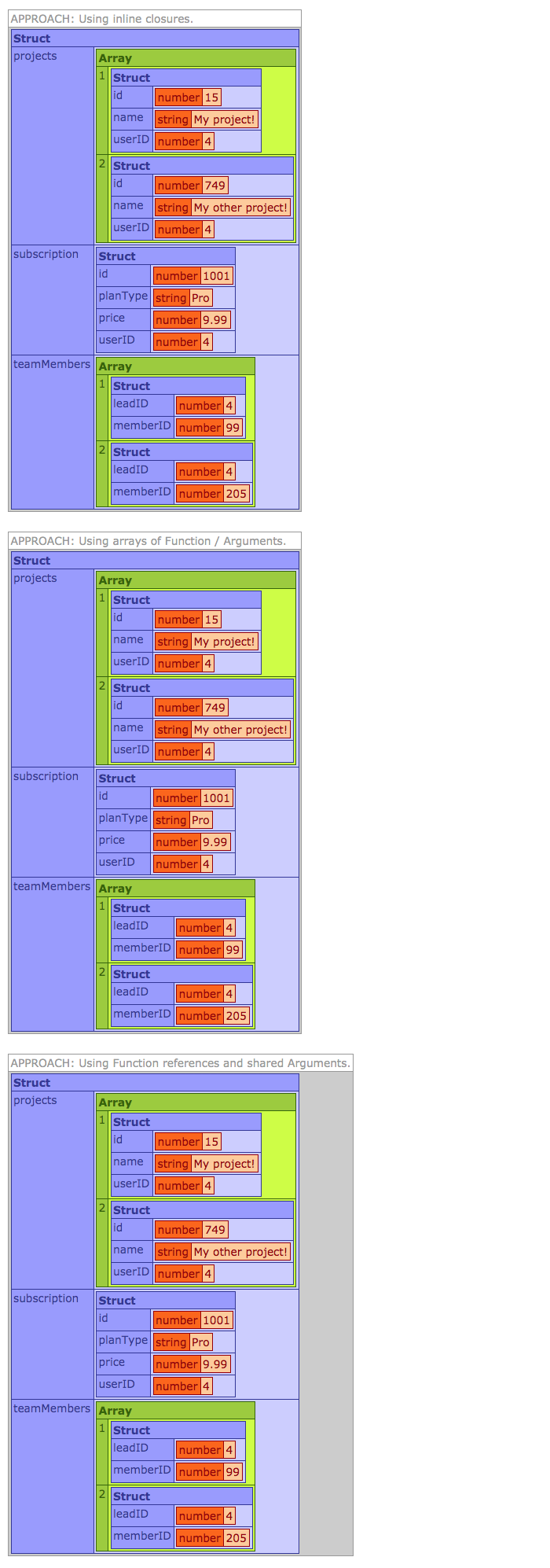Click 'Using Function references and shared Arguments' label
Image resolution: width=550 pixels, height=1568 pixels.
(x=181, y=1063)
